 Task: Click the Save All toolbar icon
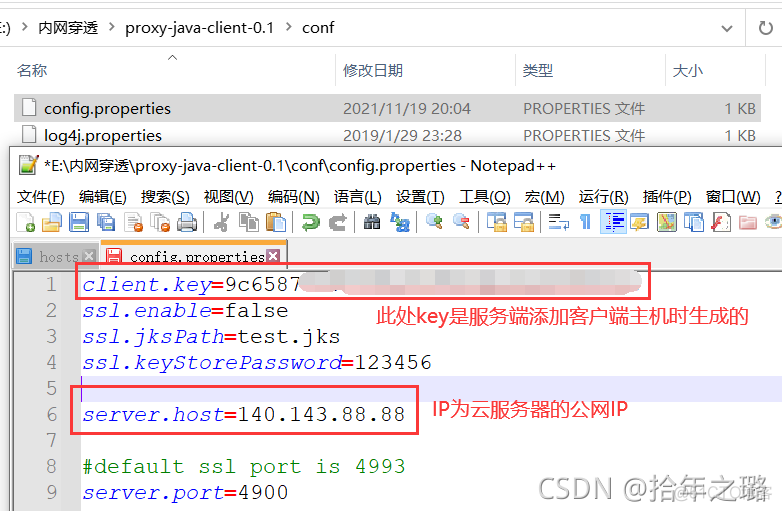[106, 222]
